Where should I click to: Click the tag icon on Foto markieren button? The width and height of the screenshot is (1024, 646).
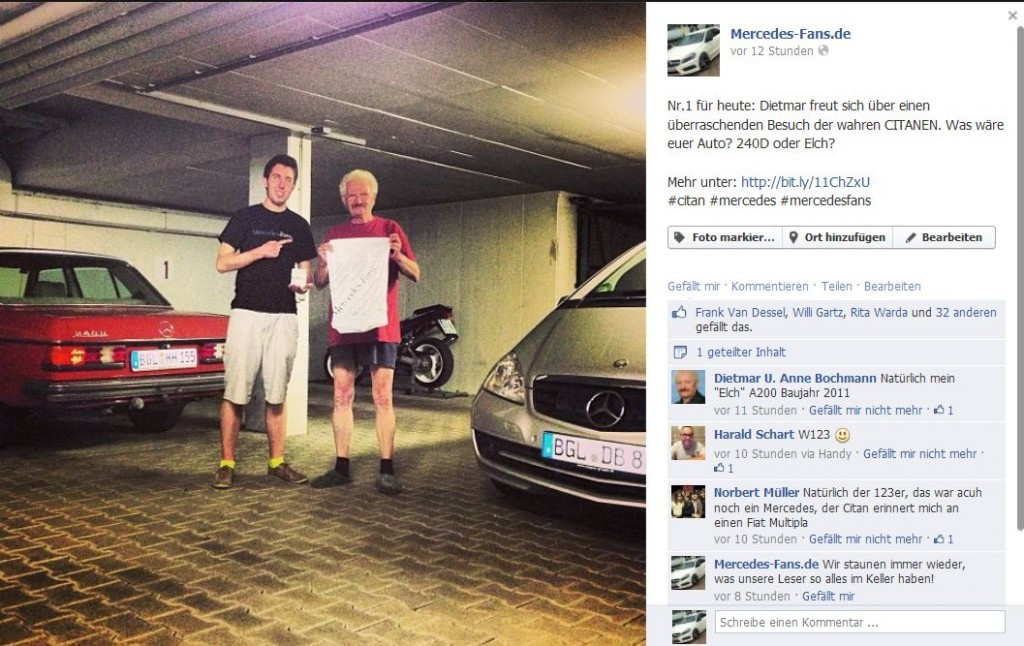[680, 237]
